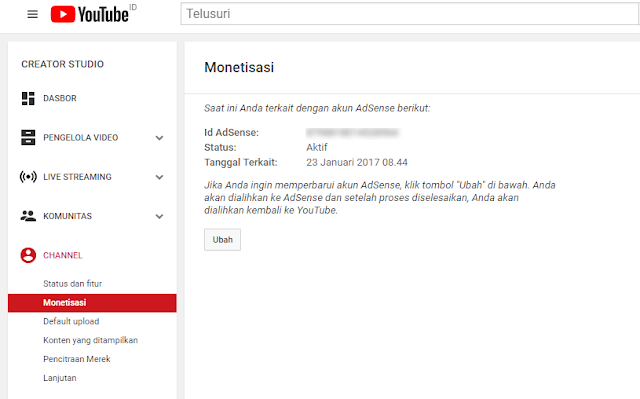Open Konten yang ditampilkan page
Viewport: 640px width, 399px height.
pos(91,340)
